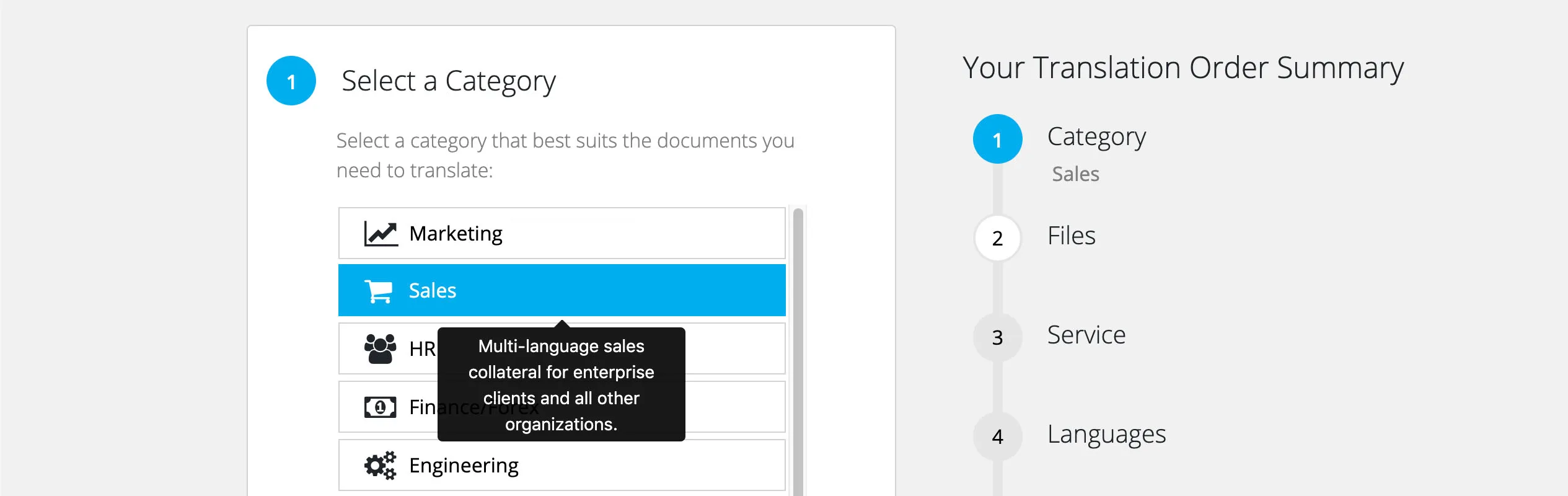
Task: Select the Marketing category option
Action: (x=562, y=234)
